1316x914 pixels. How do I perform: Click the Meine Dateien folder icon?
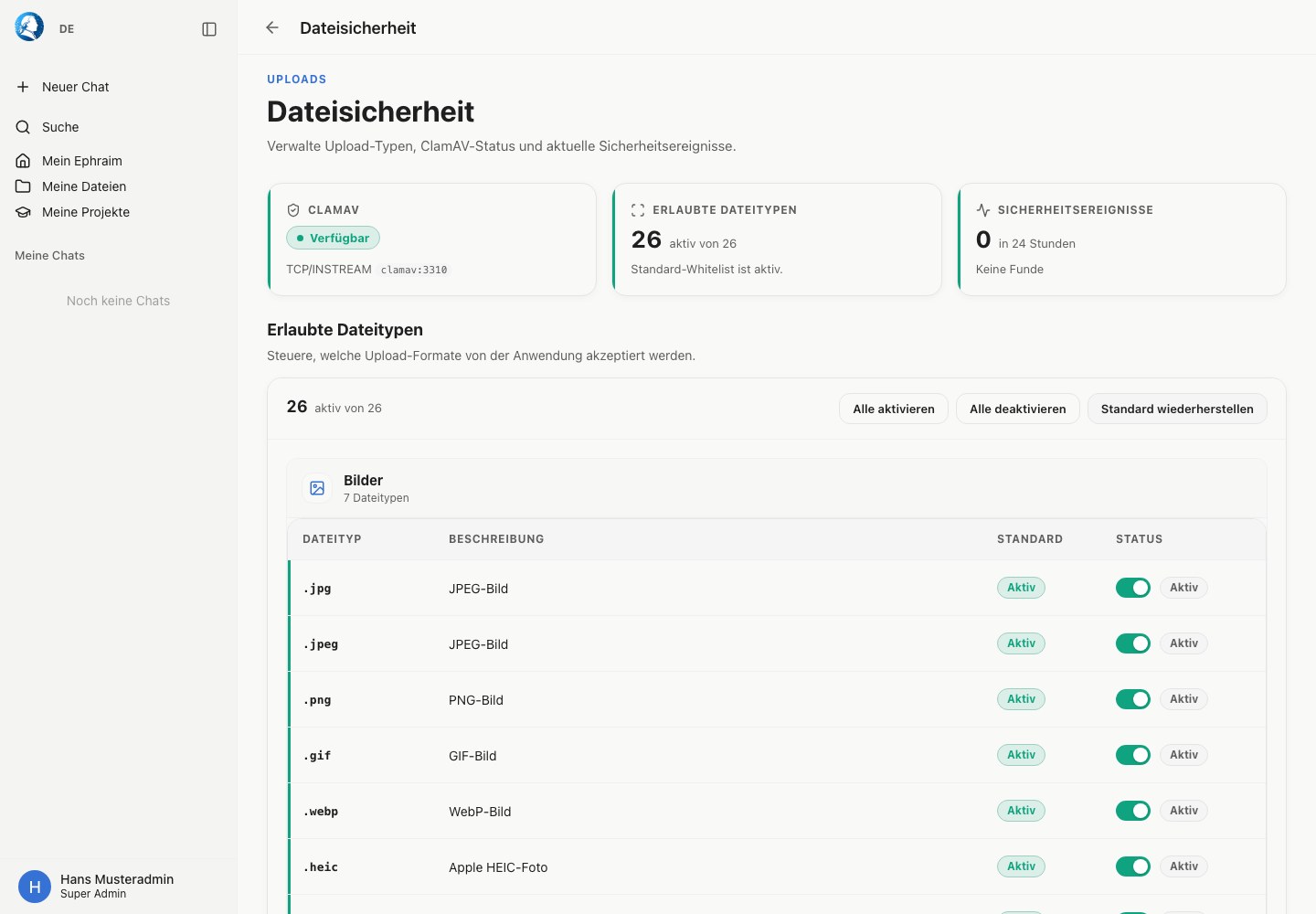pyautogui.click(x=23, y=186)
